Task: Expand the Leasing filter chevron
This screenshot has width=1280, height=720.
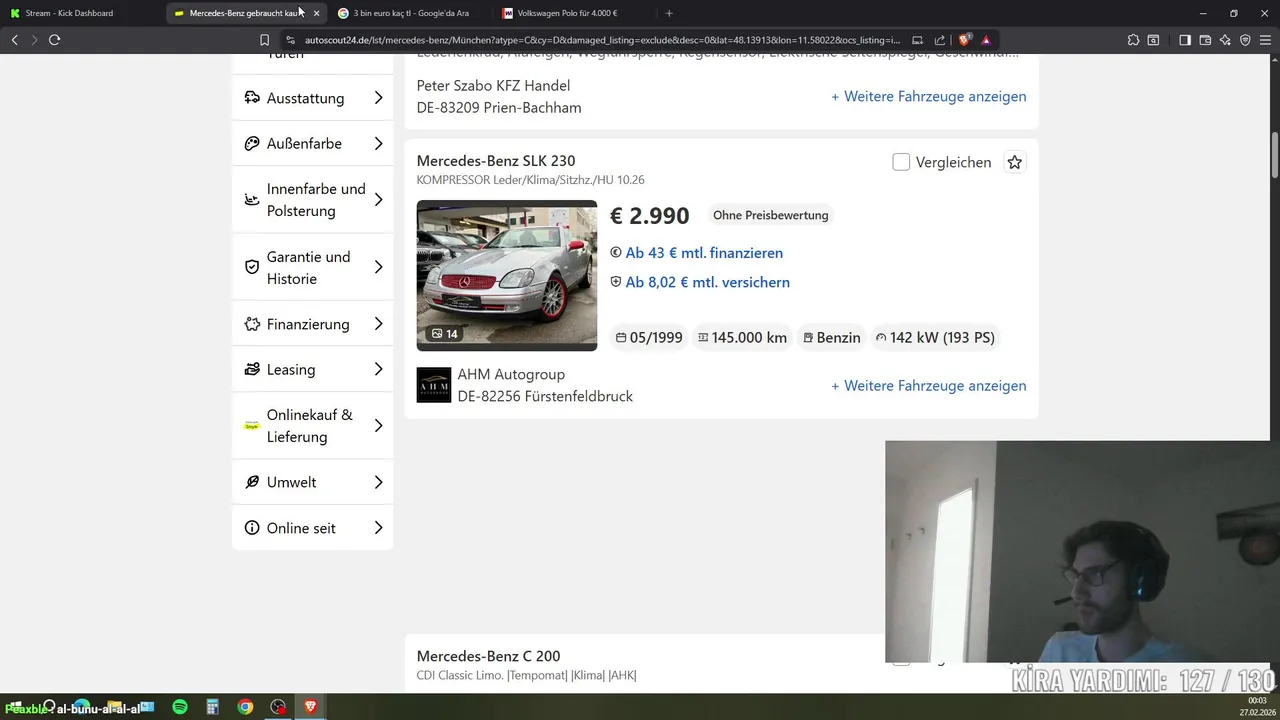Action: (378, 369)
